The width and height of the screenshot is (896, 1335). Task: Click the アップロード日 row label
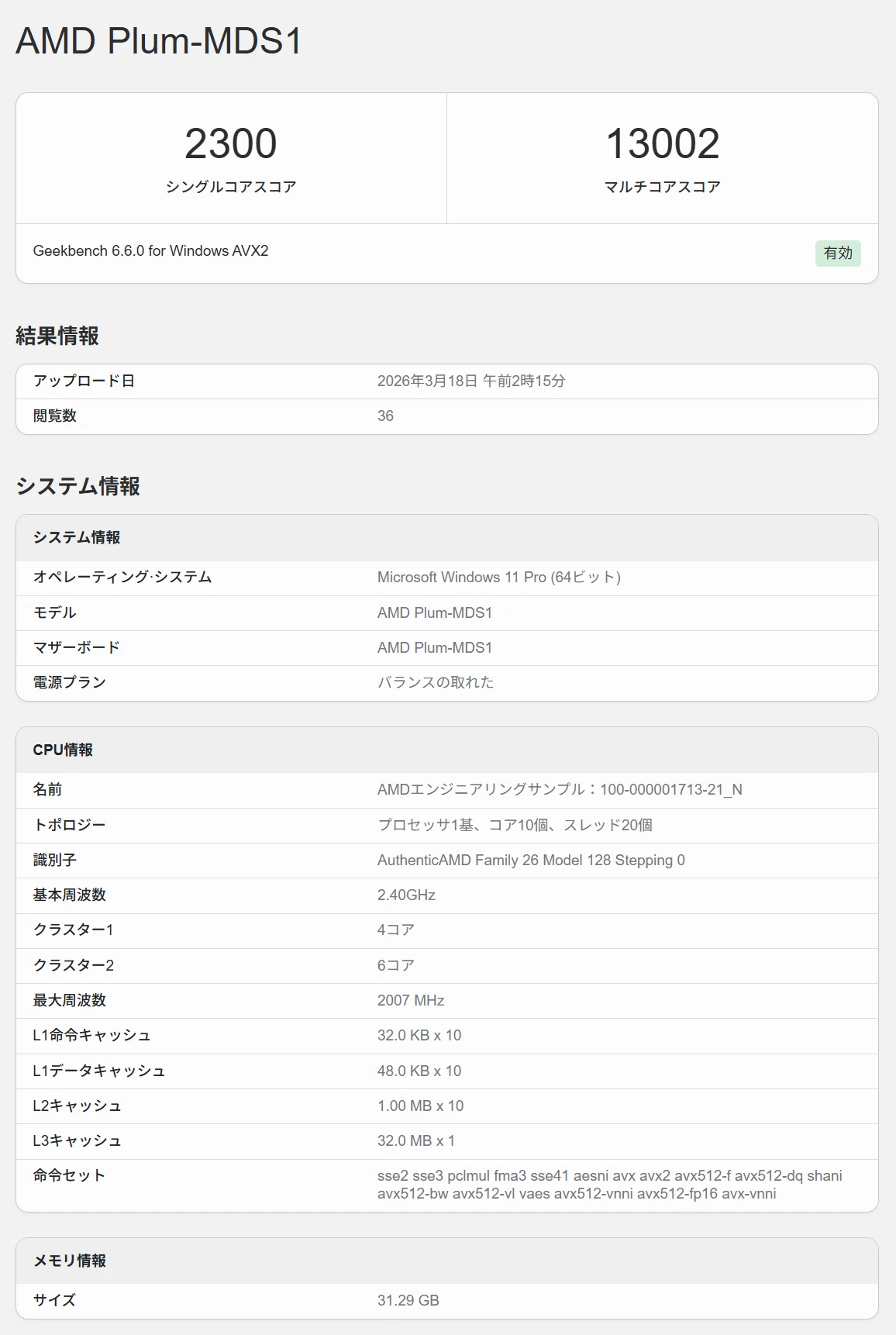84,381
